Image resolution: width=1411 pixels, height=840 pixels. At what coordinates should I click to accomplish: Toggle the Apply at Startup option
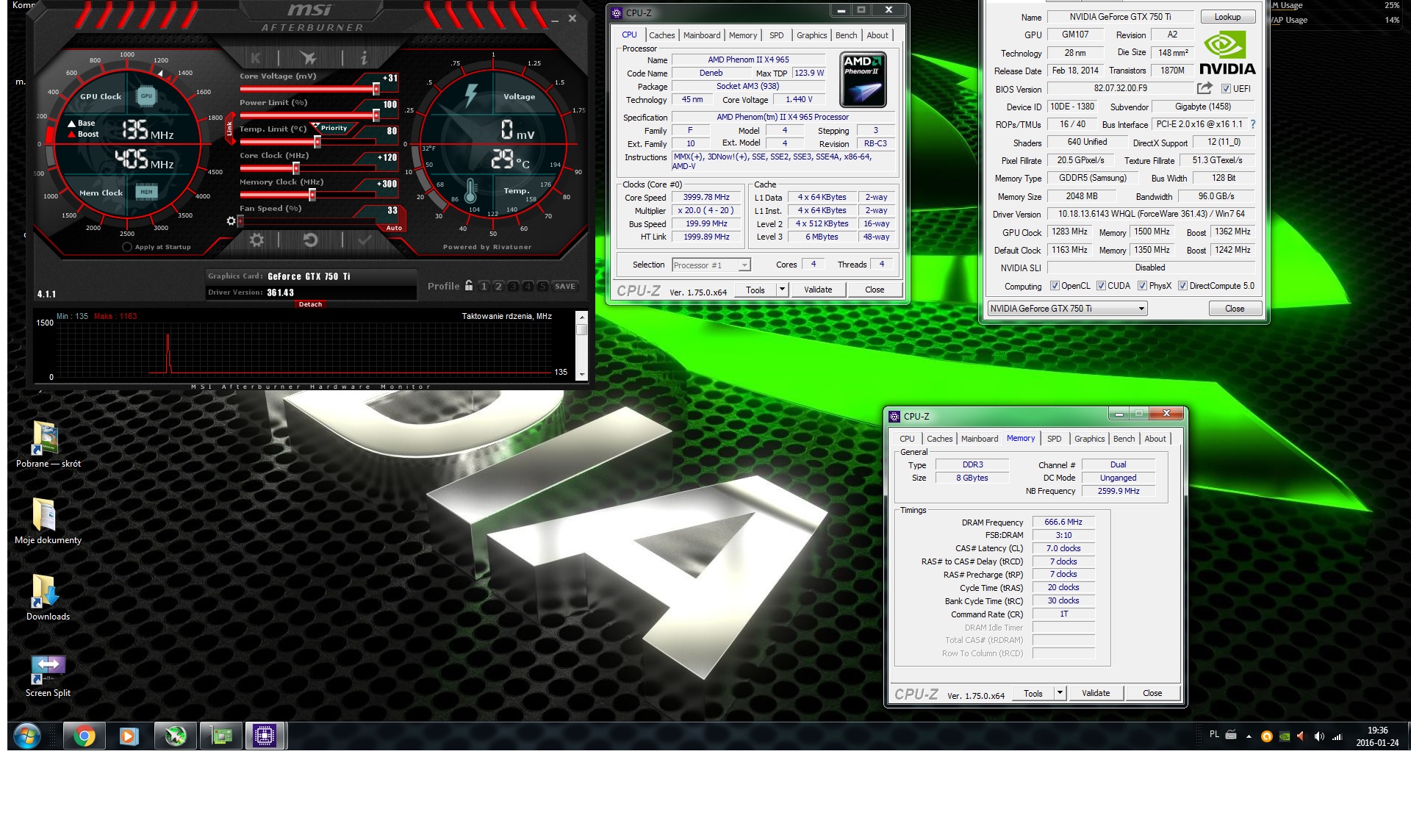(x=127, y=247)
